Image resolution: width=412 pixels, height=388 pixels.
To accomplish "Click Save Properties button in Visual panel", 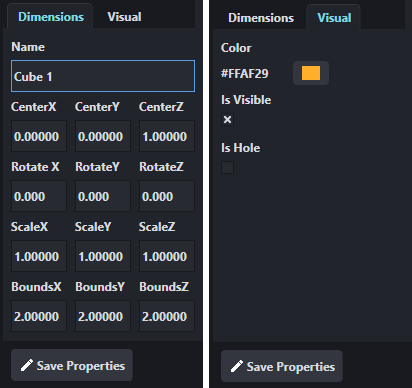I will pos(282,366).
